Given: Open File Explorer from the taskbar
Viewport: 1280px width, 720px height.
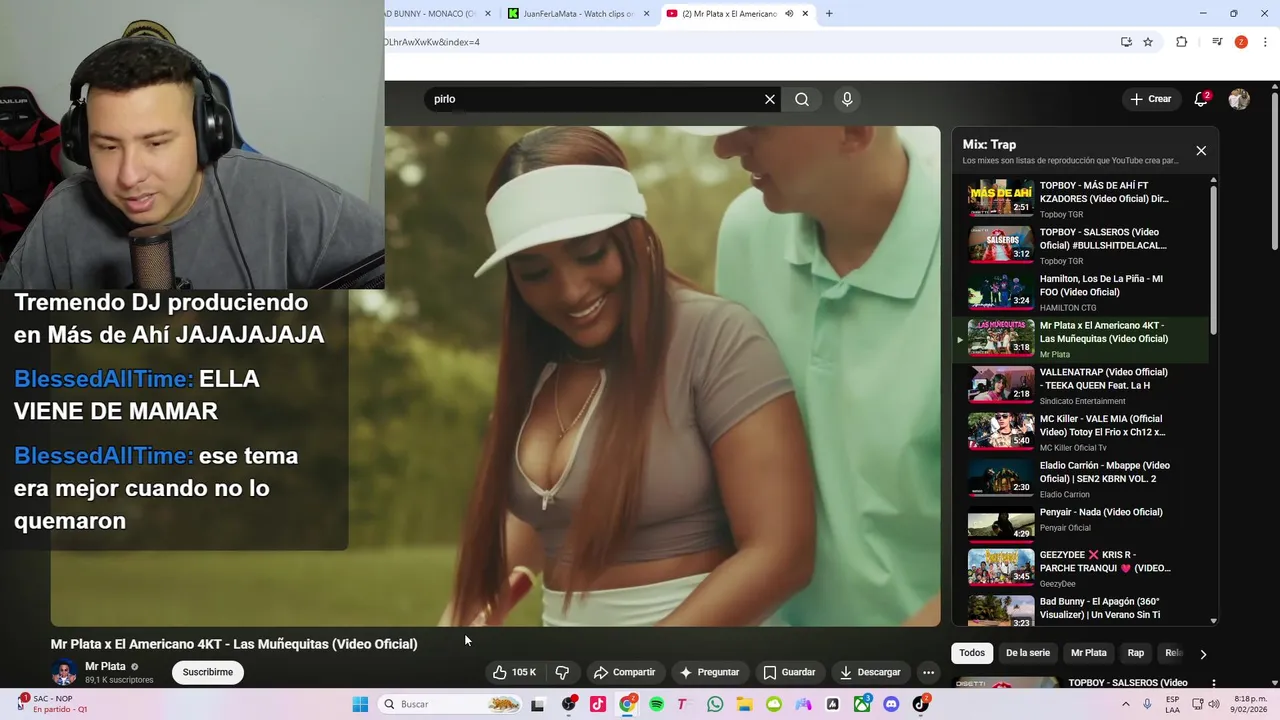Looking at the screenshot, I should point(744,704).
